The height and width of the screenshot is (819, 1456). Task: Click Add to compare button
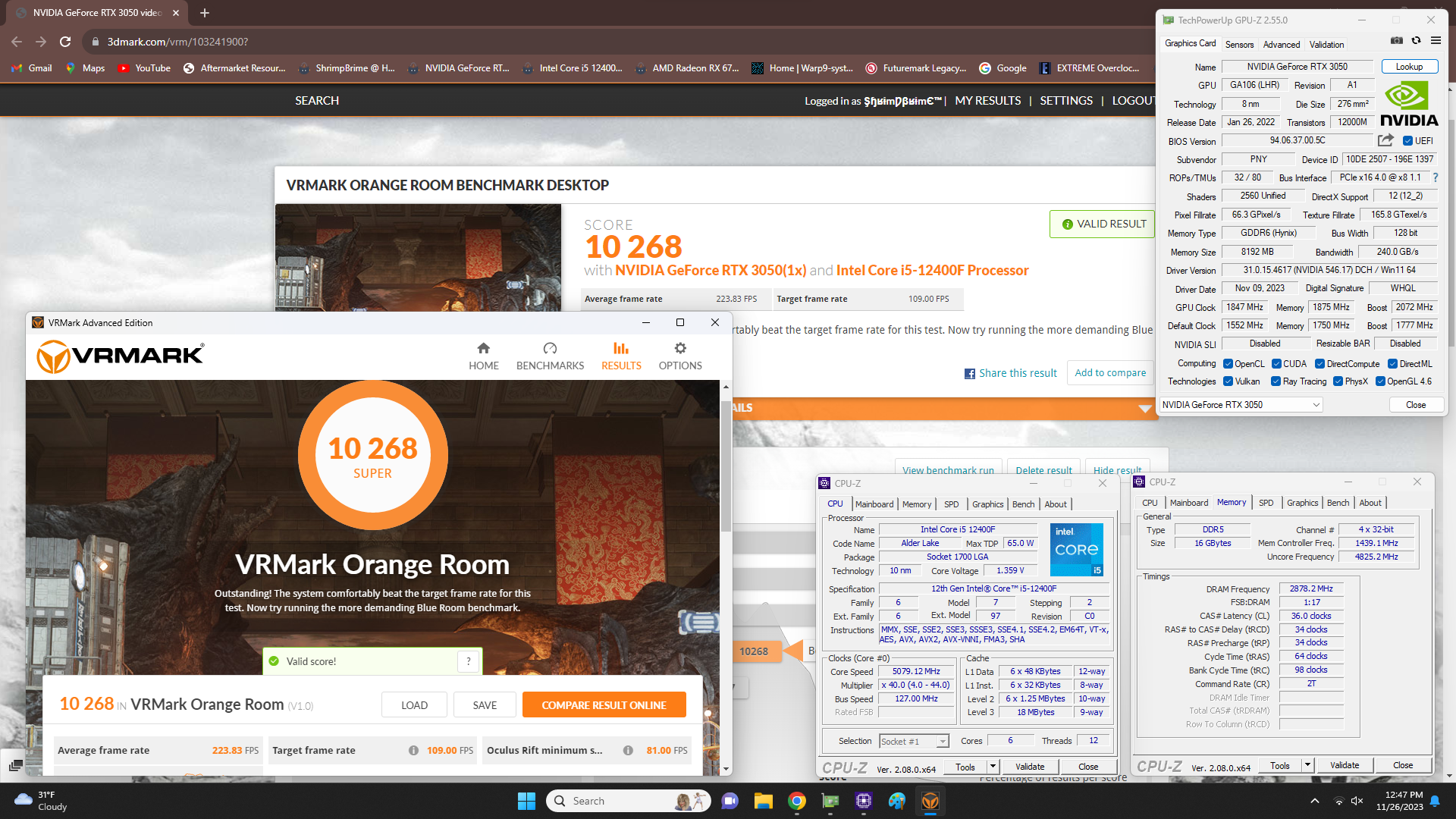(1110, 372)
